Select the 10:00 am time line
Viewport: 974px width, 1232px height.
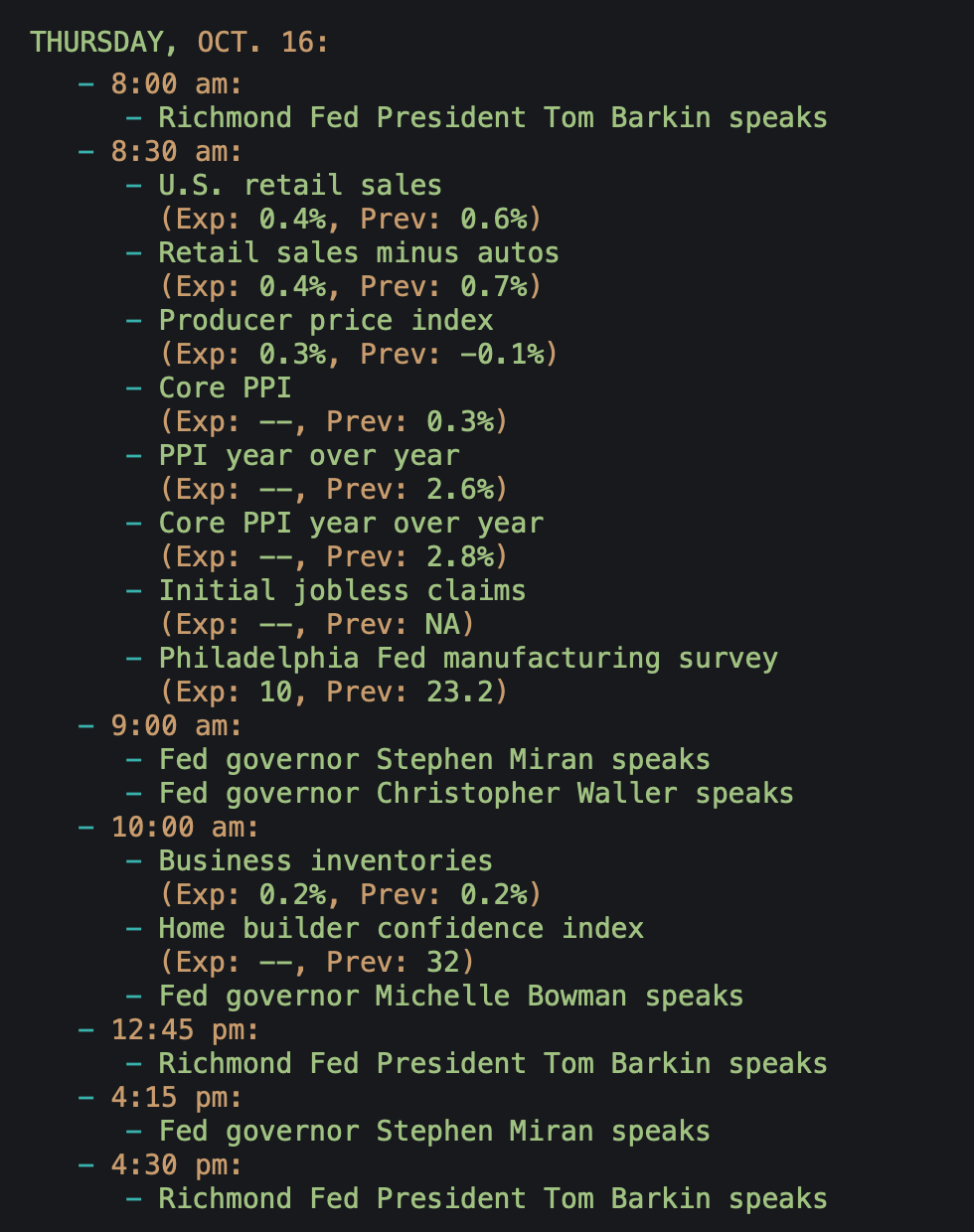pos(184,828)
